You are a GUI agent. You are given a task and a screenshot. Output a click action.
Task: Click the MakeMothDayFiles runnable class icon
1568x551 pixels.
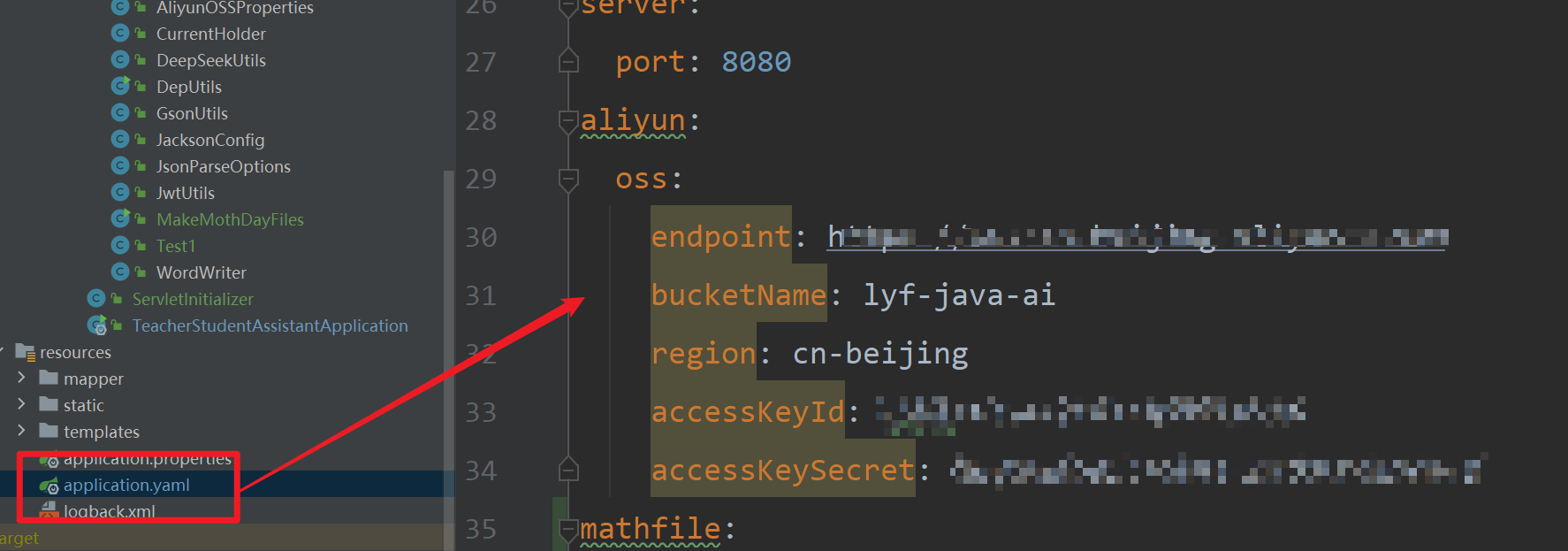(x=120, y=218)
